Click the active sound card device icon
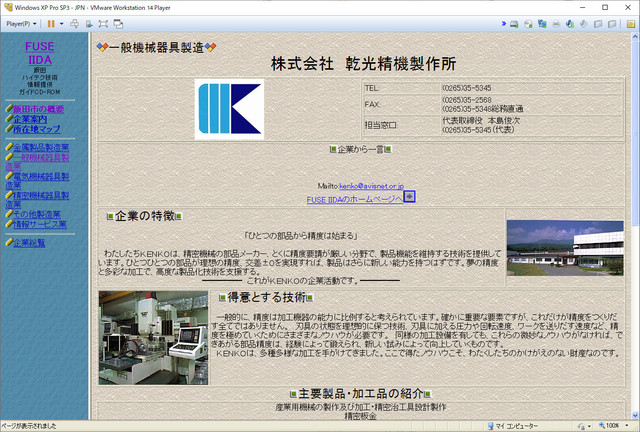Image resolution: width=640 pixels, height=432 pixels. tap(570, 24)
